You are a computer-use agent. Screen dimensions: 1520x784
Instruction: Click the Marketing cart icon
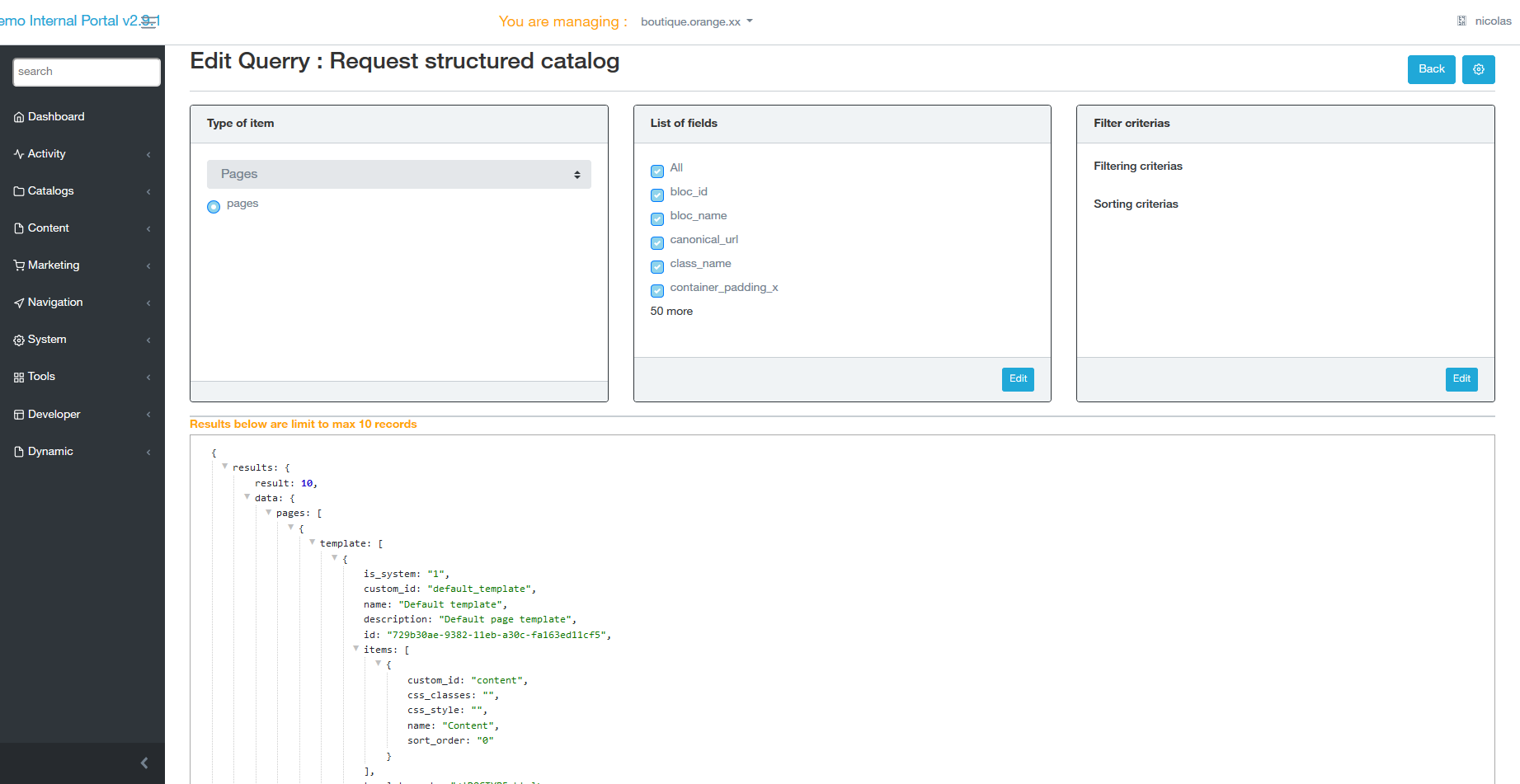(19, 265)
